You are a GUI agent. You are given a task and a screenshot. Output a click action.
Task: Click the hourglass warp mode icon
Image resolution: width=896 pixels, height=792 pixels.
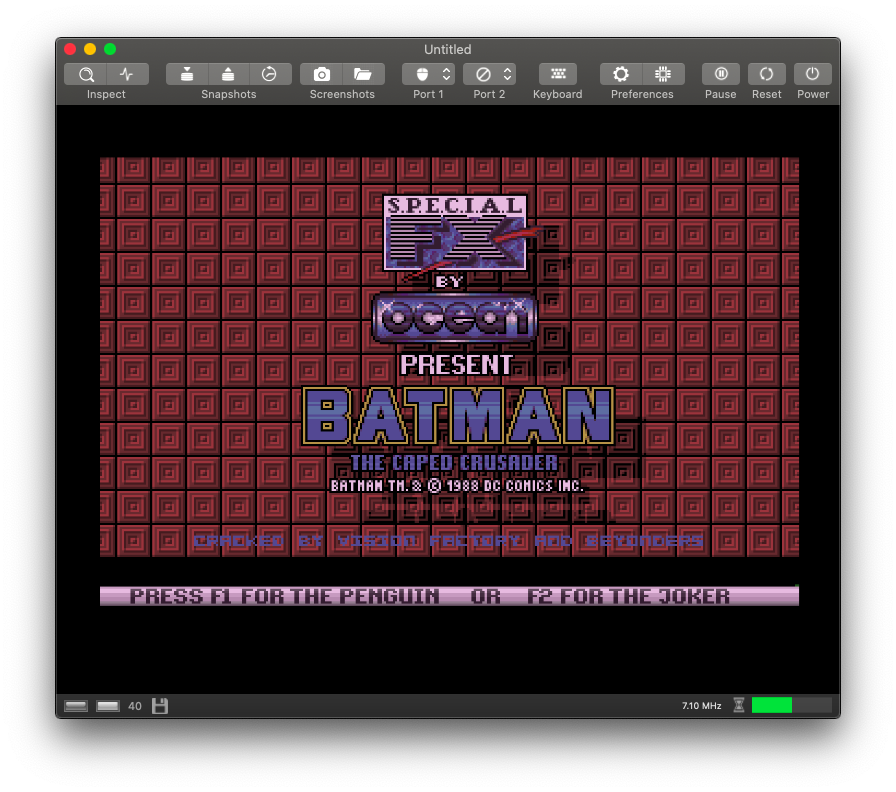tap(739, 705)
